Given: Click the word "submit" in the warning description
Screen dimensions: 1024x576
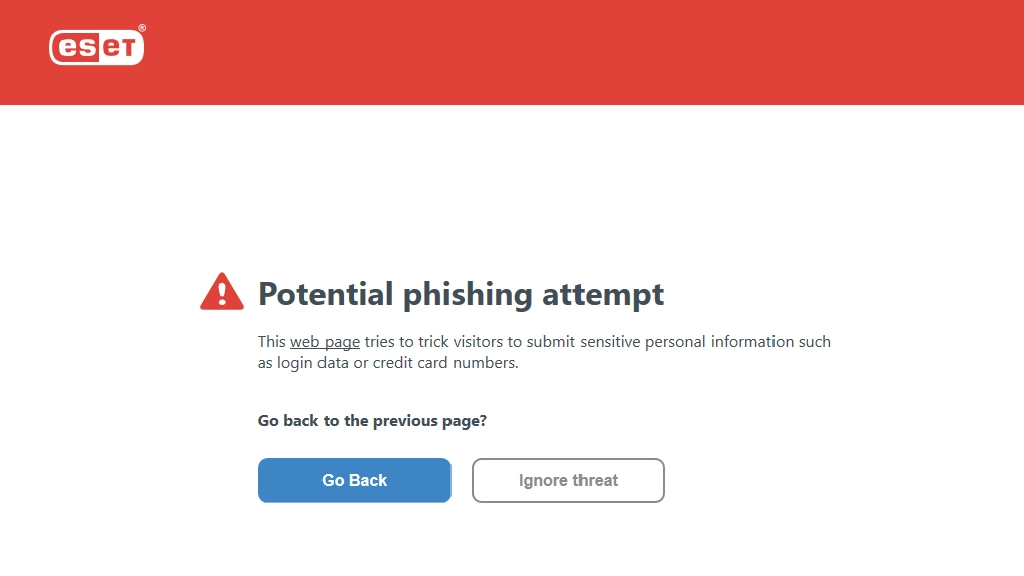Looking at the screenshot, I should [551, 342].
